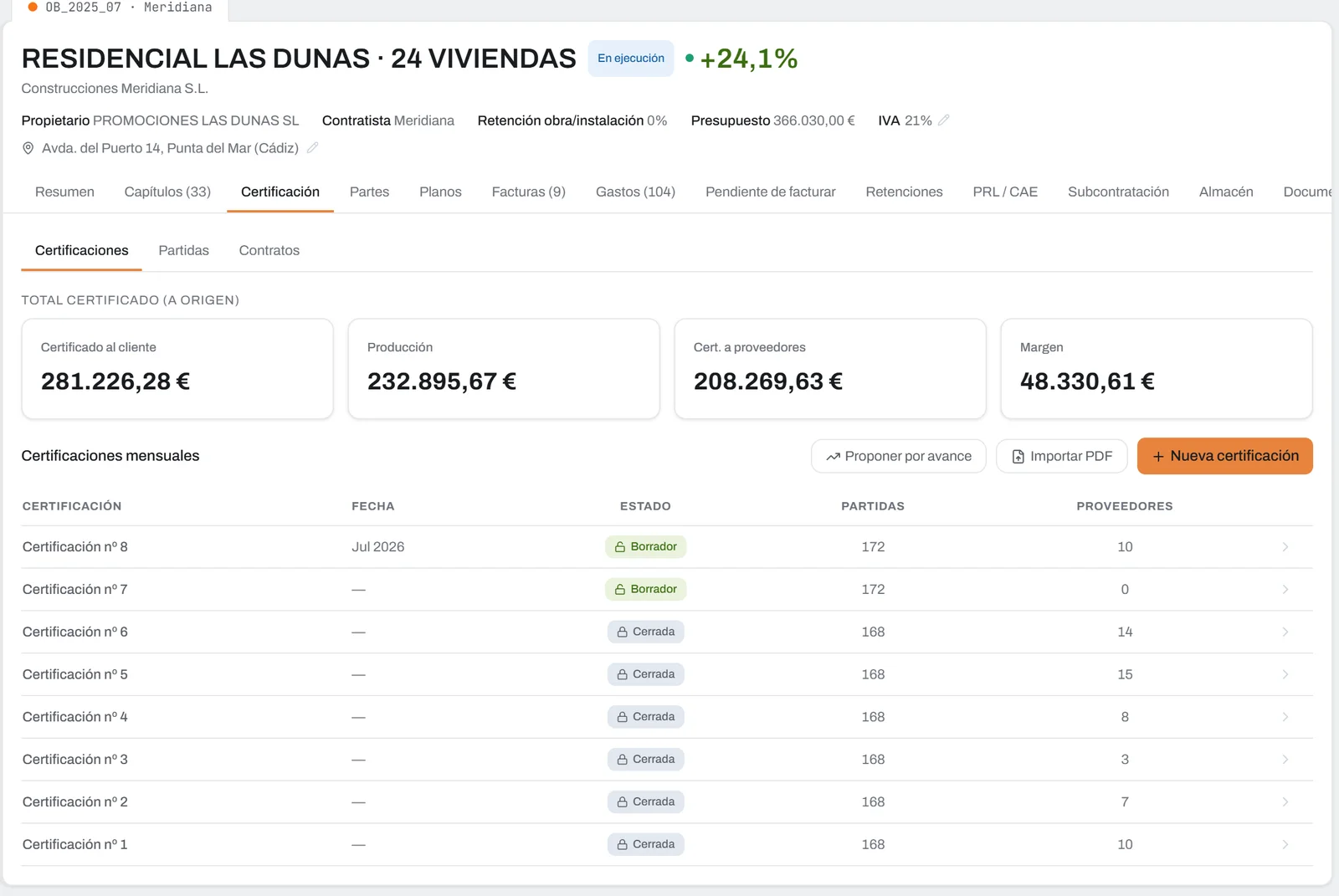The width and height of the screenshot is (1339, 896).
Task: Open the Margen 48.330,61 € card
Action: click(x=1157, y=369)
